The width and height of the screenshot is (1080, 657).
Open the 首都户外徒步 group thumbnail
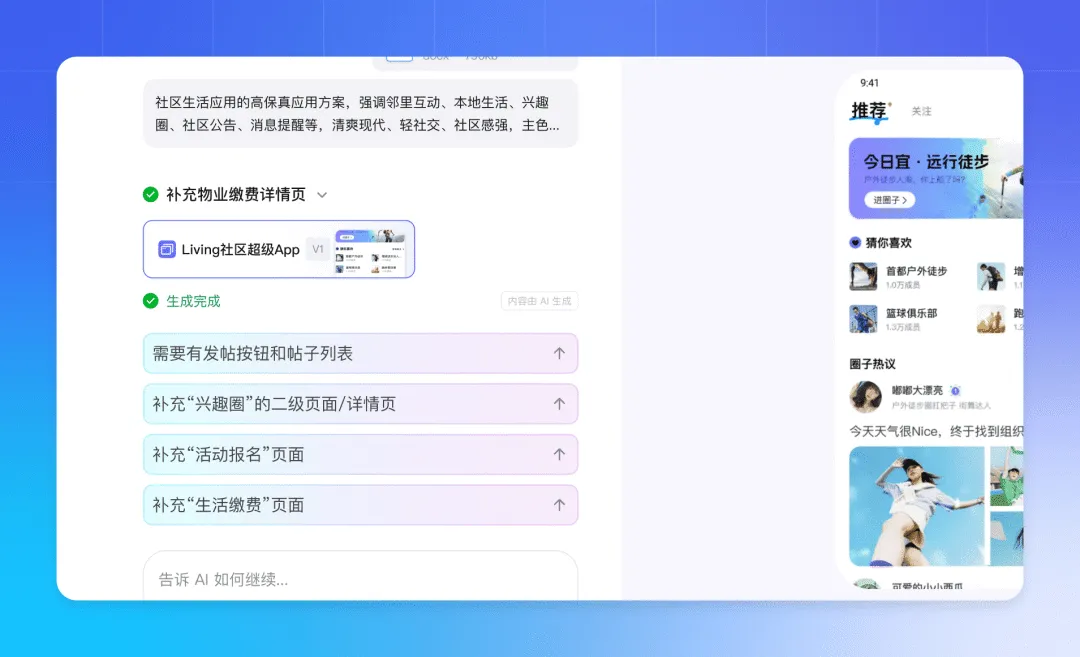pos(863,277)
